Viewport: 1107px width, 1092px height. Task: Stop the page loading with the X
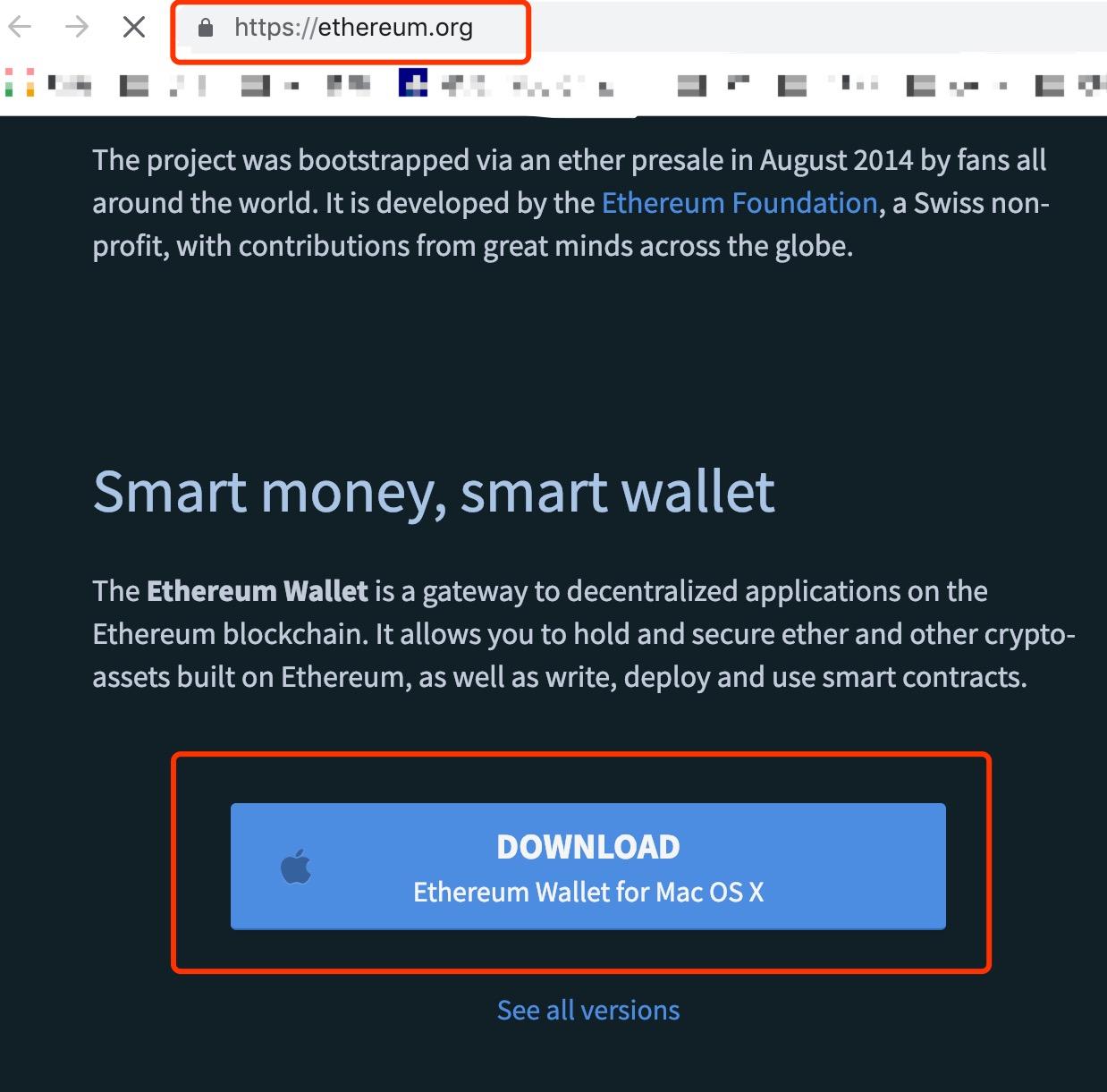134,28
